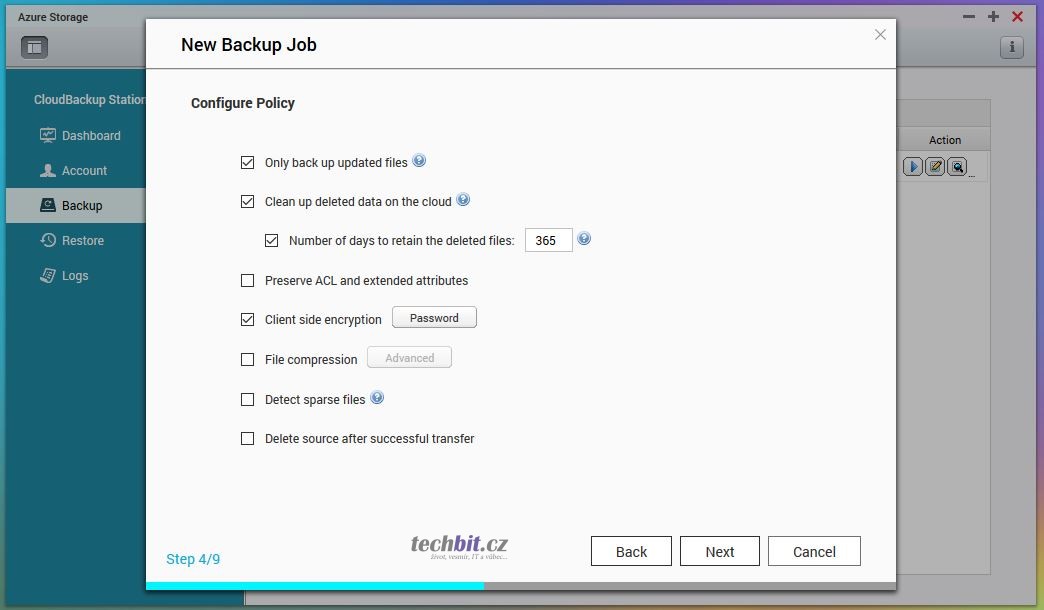Click the start backup job play icon
The width and height of the screenshot is (1044, 610).
click(x=912, y=167)
